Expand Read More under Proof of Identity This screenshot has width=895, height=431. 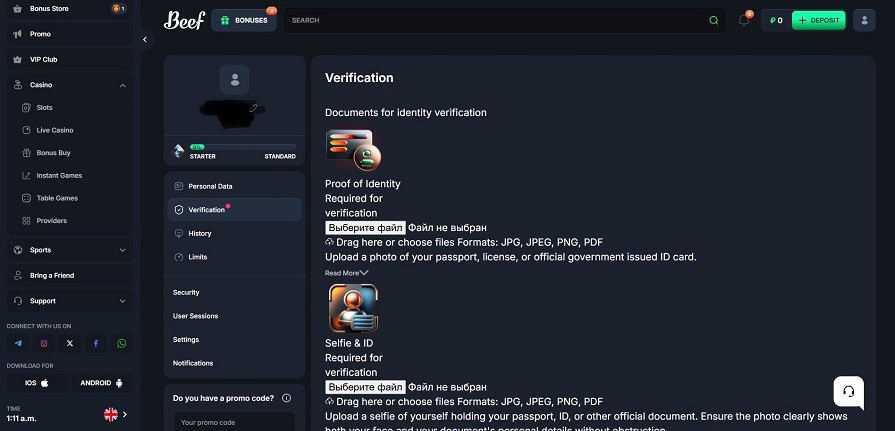click(347, 273)
